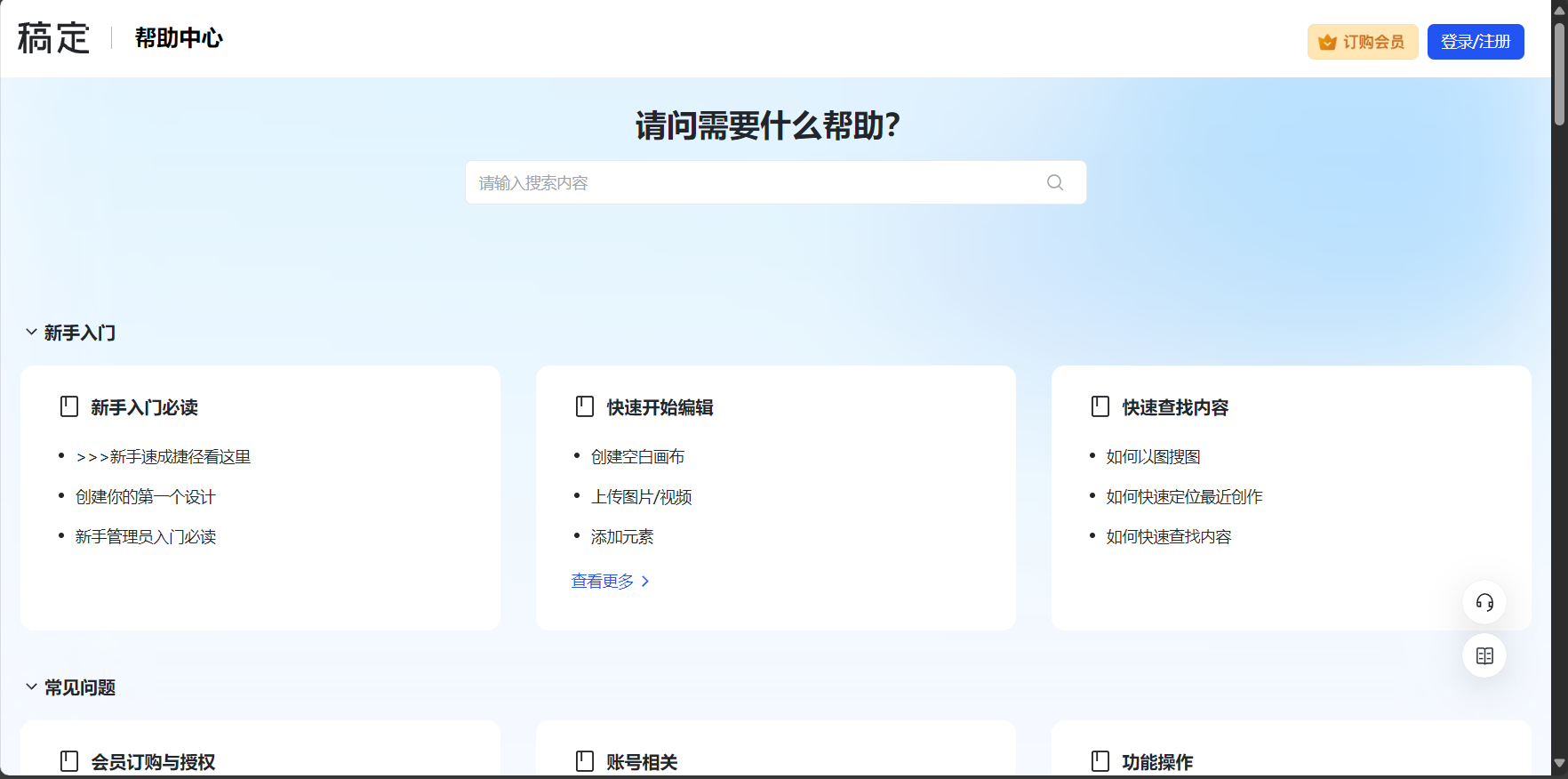This screenshot has width=1568, height=779.
Task: Click the 订购会员 button
Action: [1363, 42]
